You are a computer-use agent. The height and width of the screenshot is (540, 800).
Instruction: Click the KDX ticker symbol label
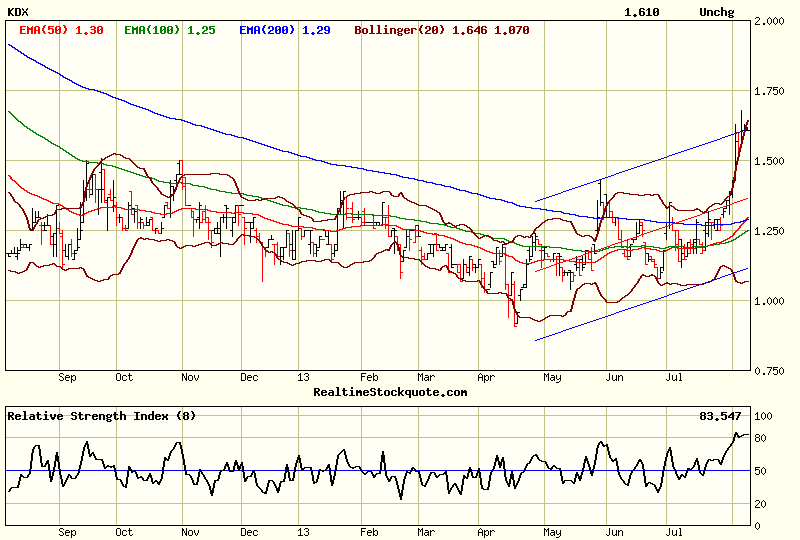(18, 12)
